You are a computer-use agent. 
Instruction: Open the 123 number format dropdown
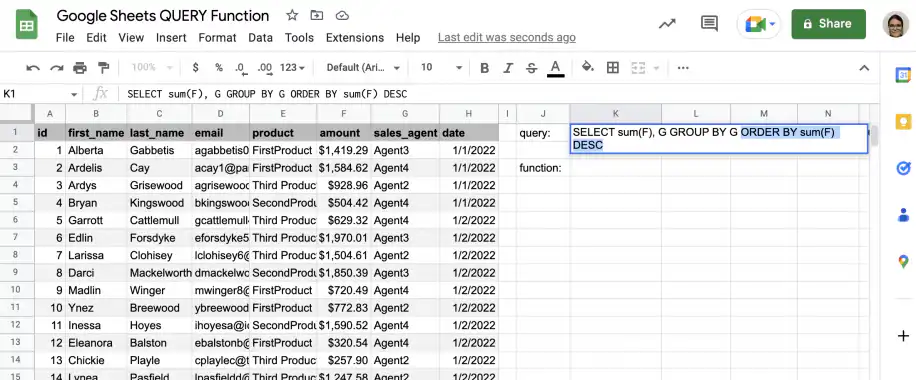(292, 68)
